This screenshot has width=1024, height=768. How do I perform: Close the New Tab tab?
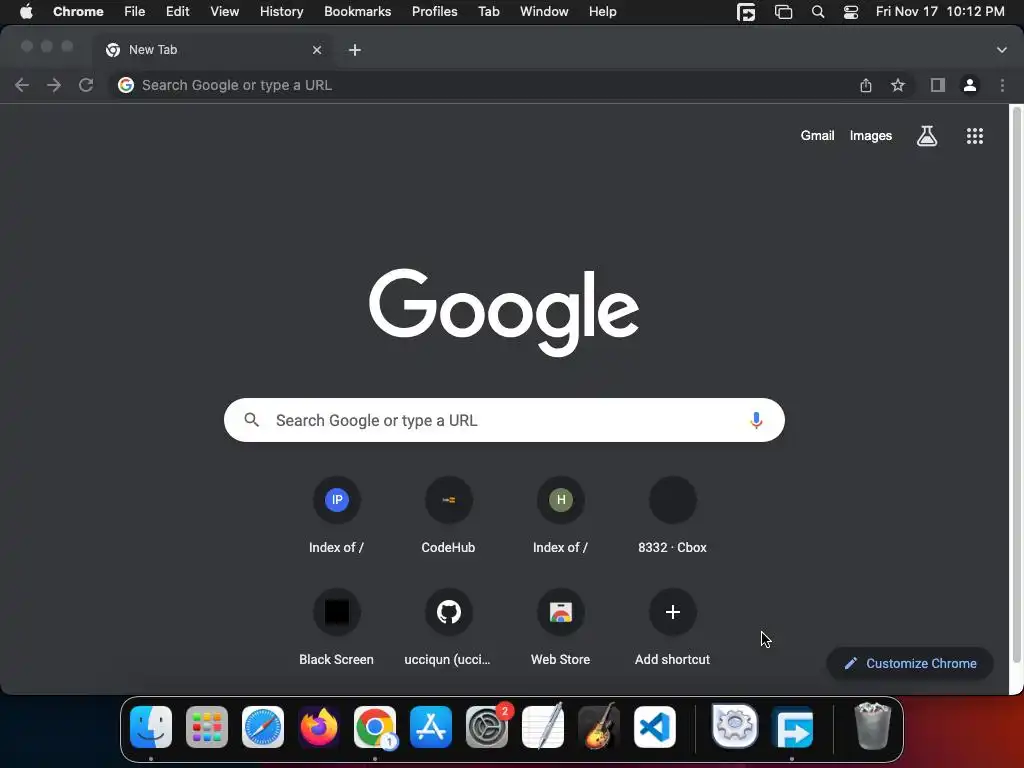click(x=317, y=50)
